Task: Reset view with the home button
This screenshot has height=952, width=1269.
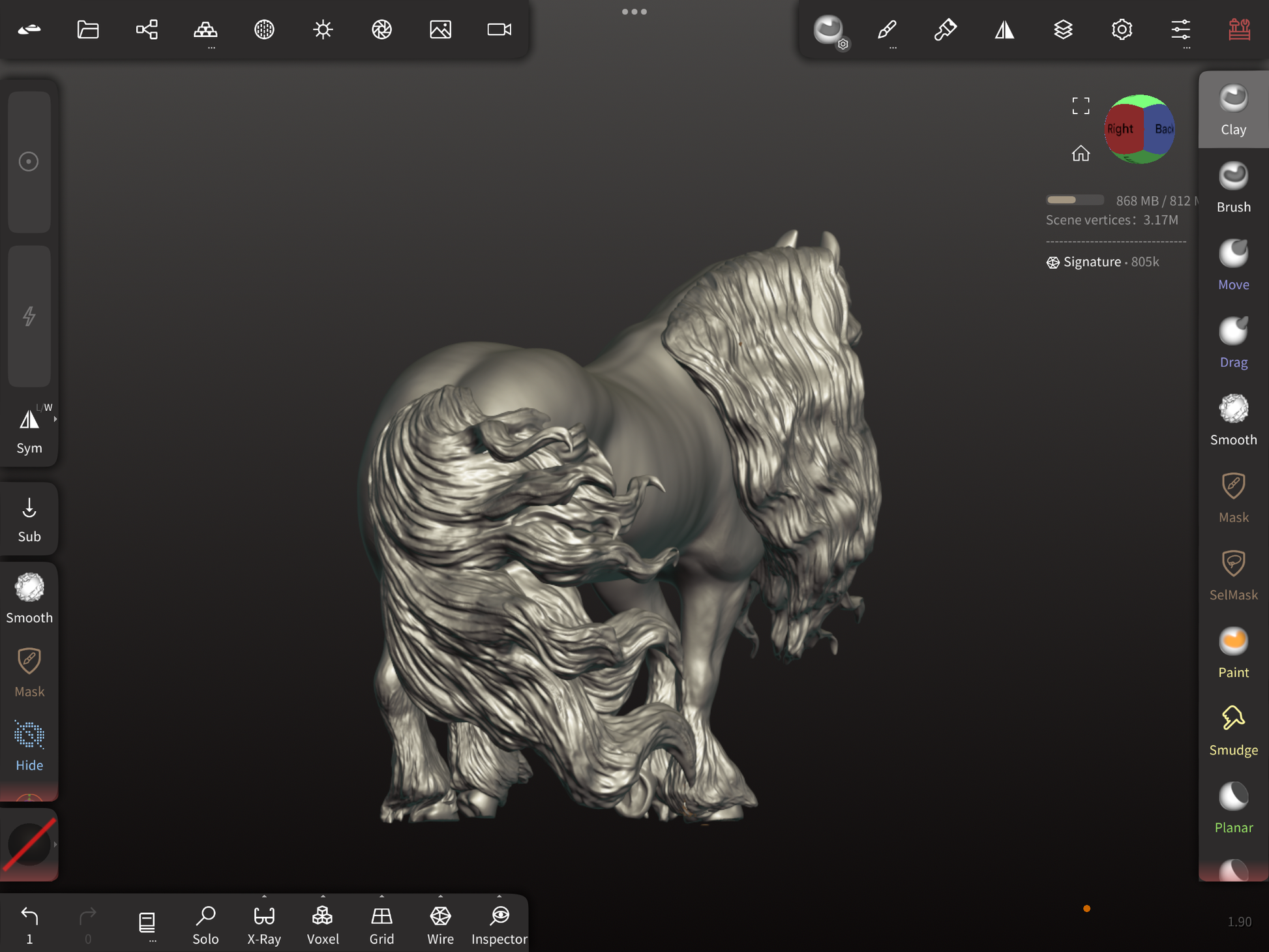Action: pyautogui.click(x=1081, y=153)
